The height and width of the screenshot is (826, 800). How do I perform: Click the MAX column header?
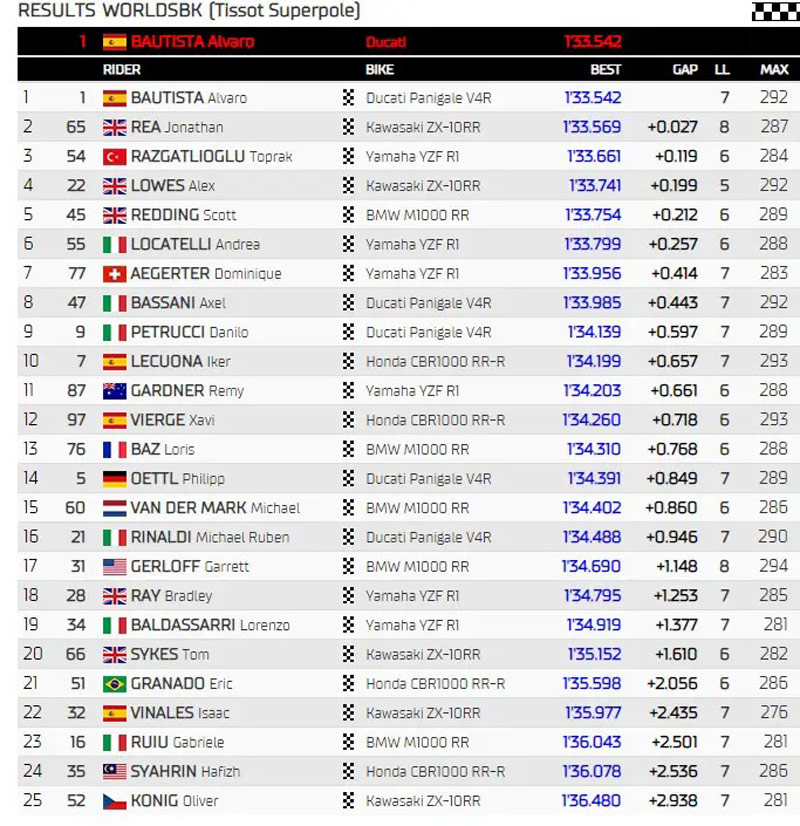tap(773, 70)
